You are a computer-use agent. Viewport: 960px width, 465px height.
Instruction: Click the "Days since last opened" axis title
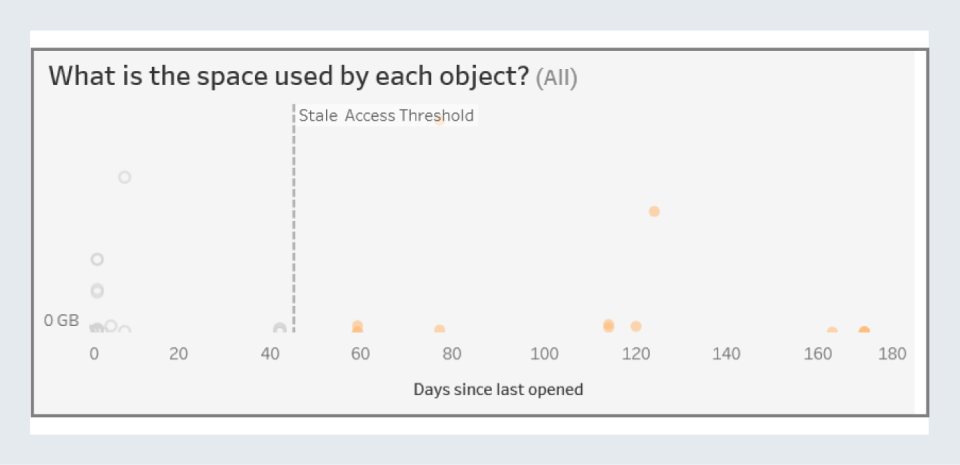pos(498,389)
